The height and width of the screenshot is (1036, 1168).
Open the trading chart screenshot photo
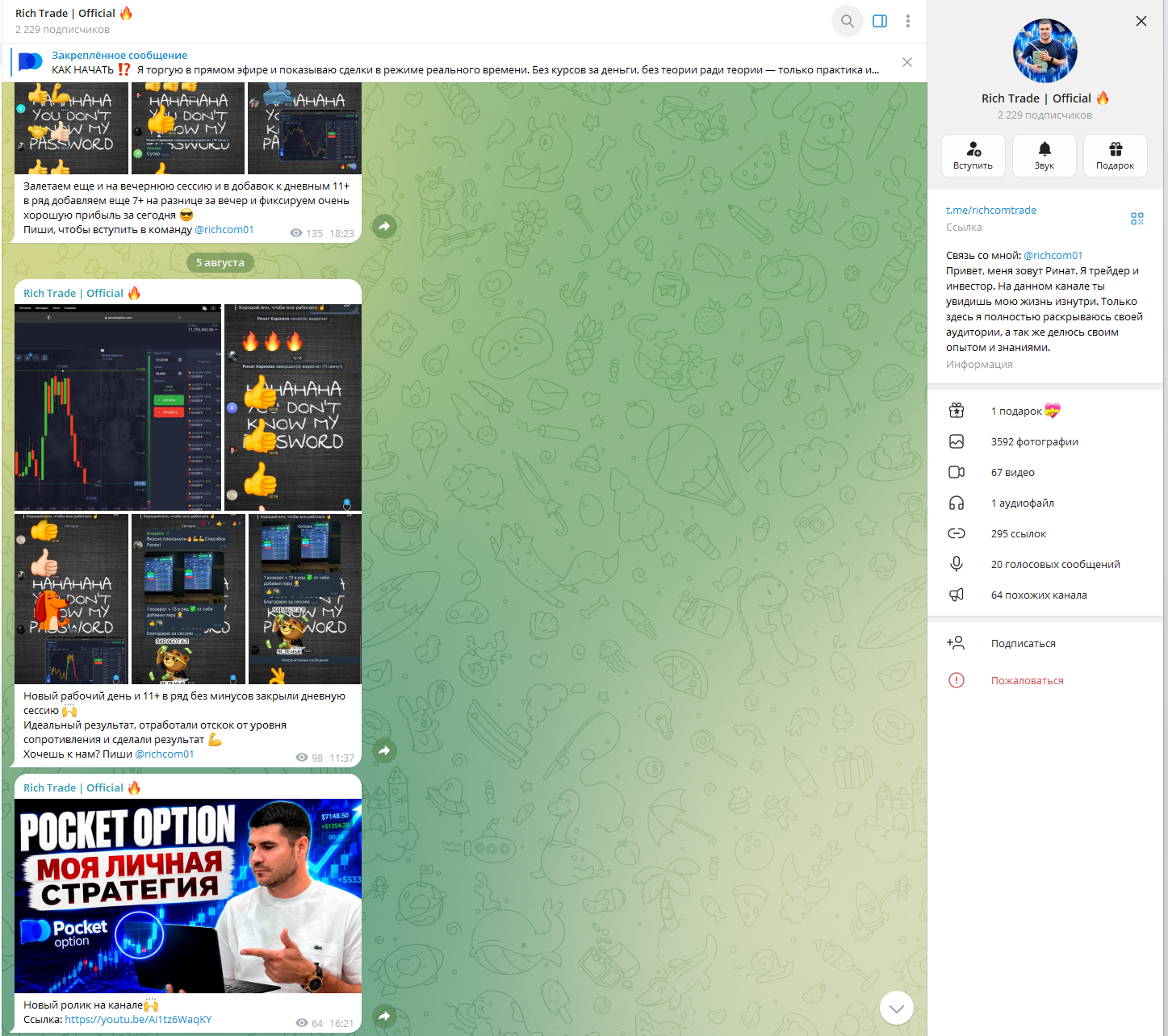click(x=118, y=407)
